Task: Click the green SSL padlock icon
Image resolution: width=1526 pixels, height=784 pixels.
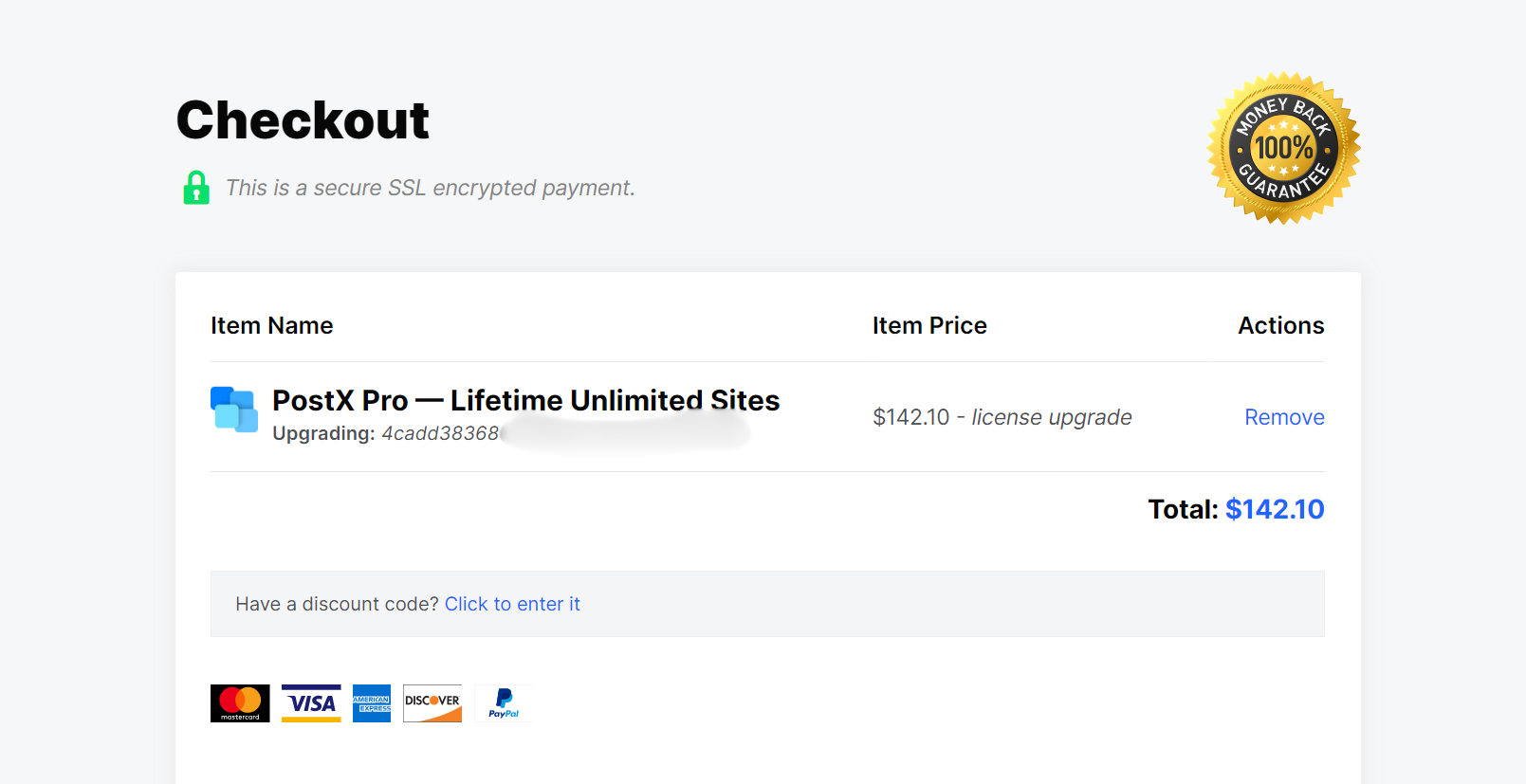Action: coord(196,188)
